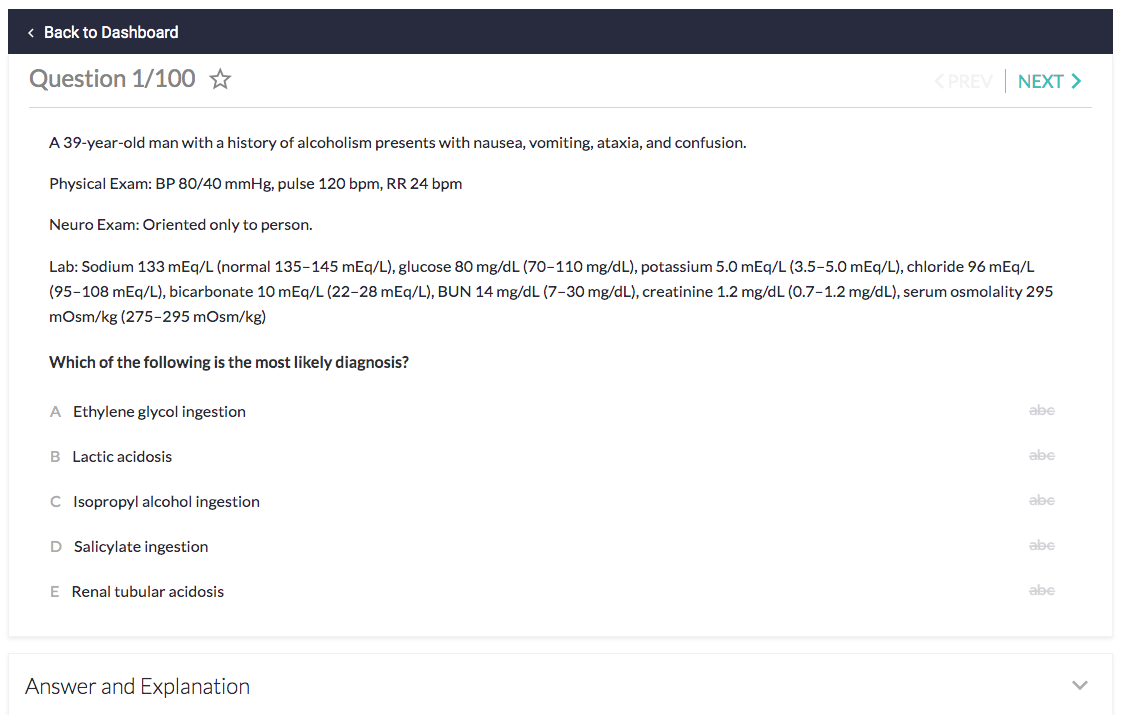
Task: Strike out Renal tubular acidosis option
Action: coord(1041,591)
